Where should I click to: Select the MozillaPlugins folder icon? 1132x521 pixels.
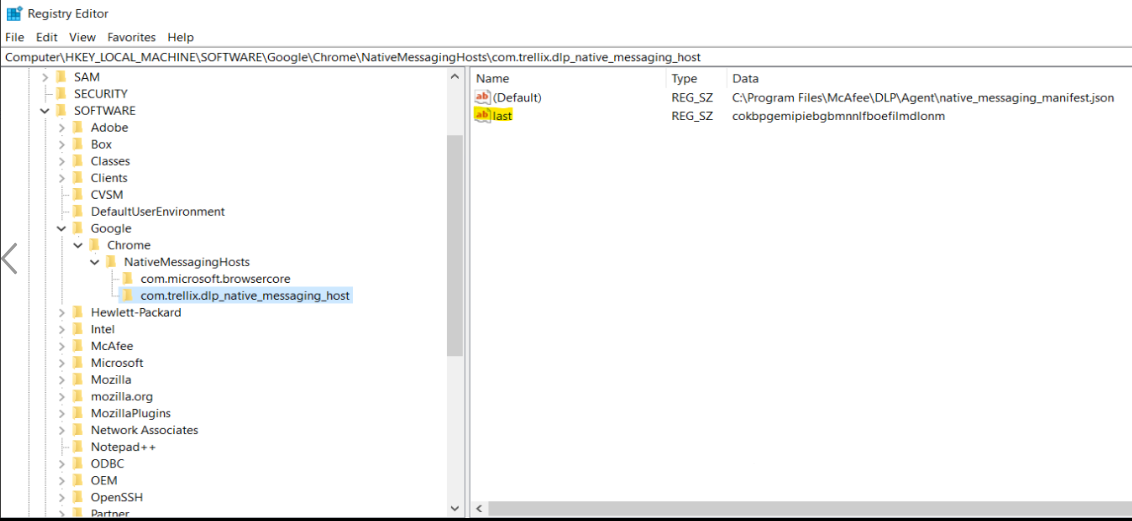78,413
